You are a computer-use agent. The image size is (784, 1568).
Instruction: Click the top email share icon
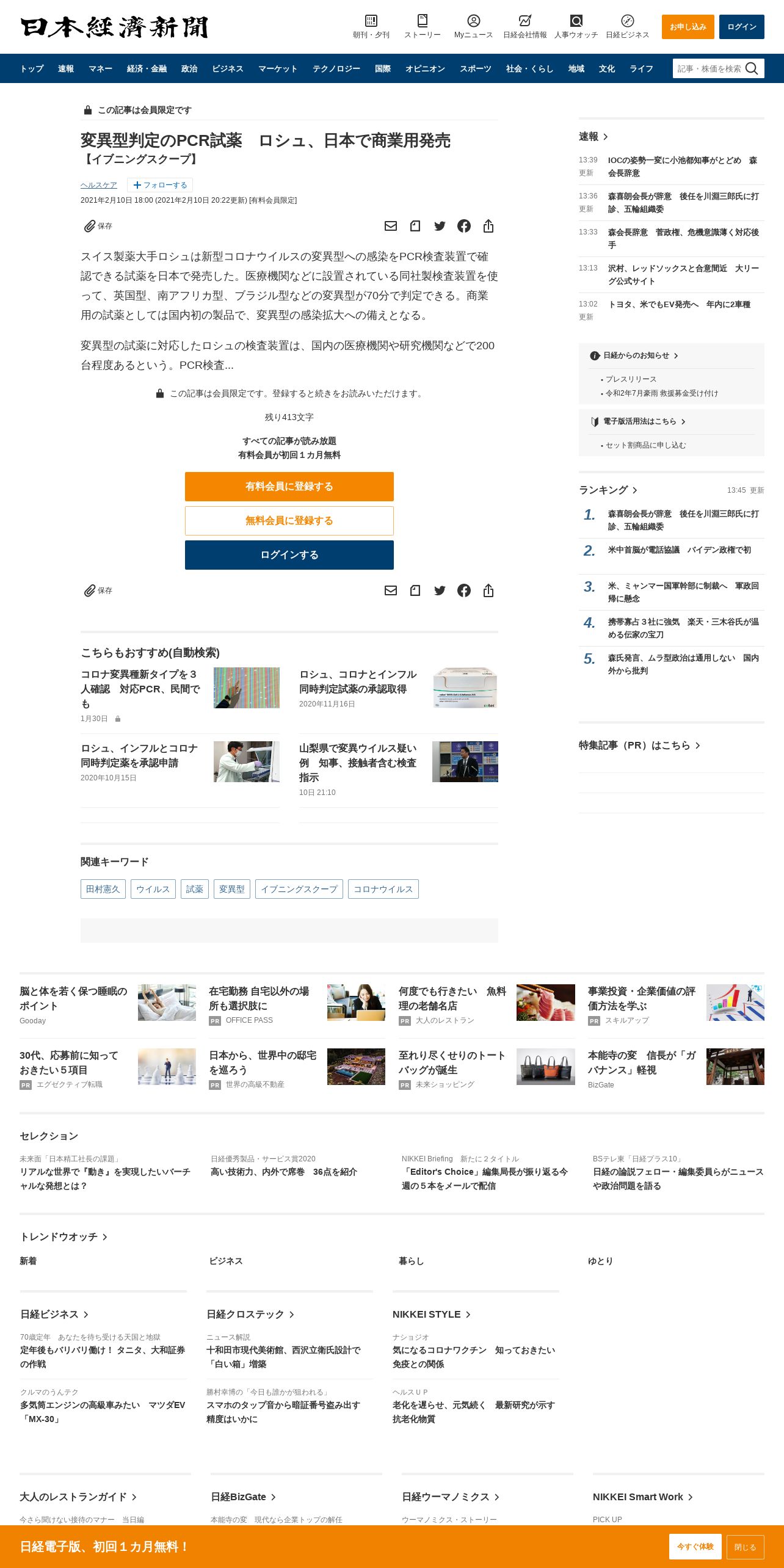pyautogui.click(x=391, y=226)
